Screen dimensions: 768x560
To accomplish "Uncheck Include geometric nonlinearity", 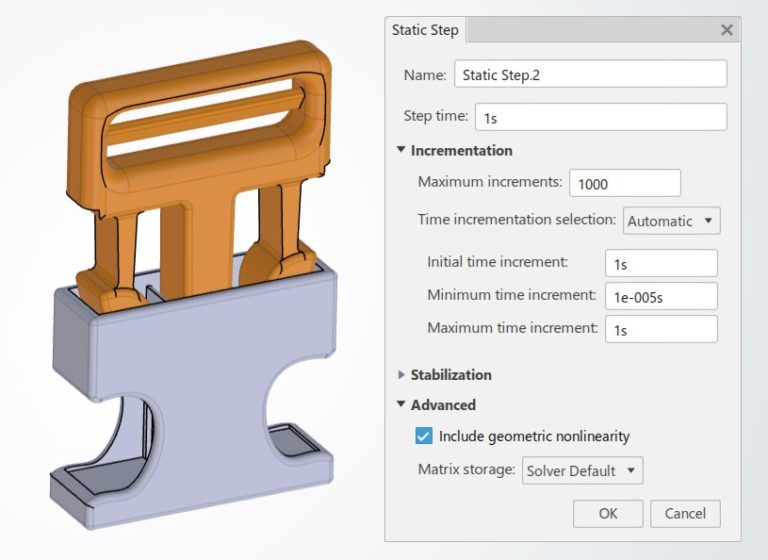I will coord(424,437).
